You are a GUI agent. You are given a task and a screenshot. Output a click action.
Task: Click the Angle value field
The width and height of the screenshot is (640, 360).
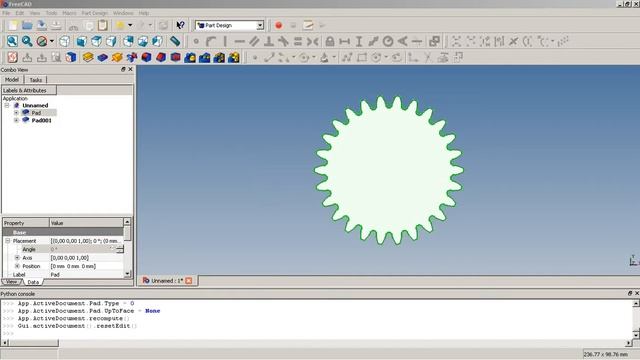click(x=83, y=249)
